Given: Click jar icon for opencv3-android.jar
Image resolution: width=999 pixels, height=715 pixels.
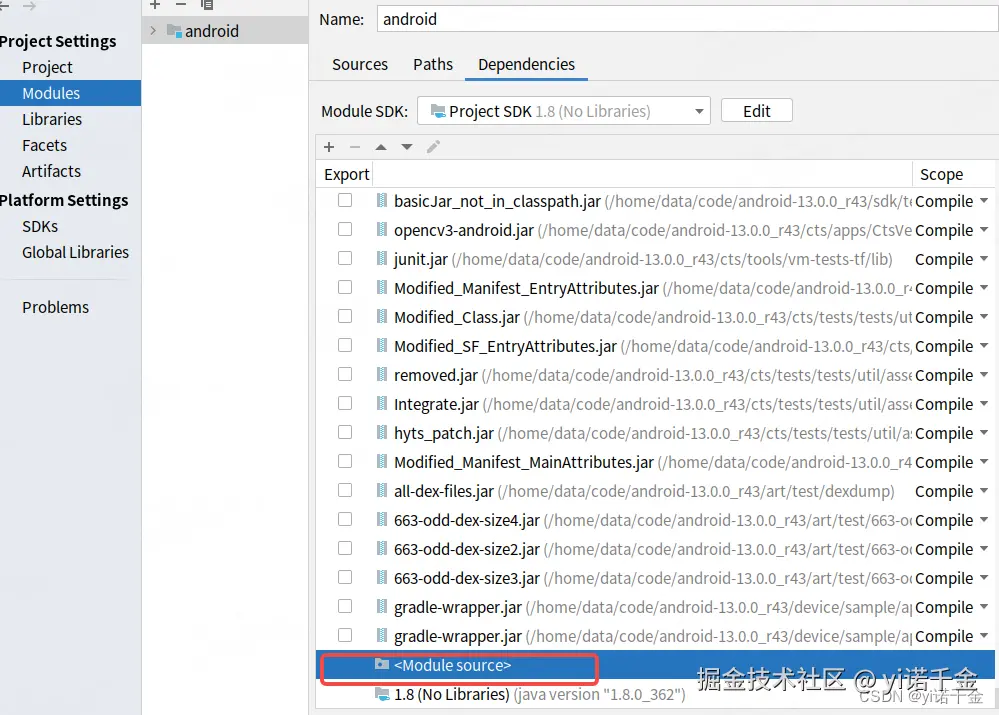Looking at the screenshot, I should (x=382, y=229).
